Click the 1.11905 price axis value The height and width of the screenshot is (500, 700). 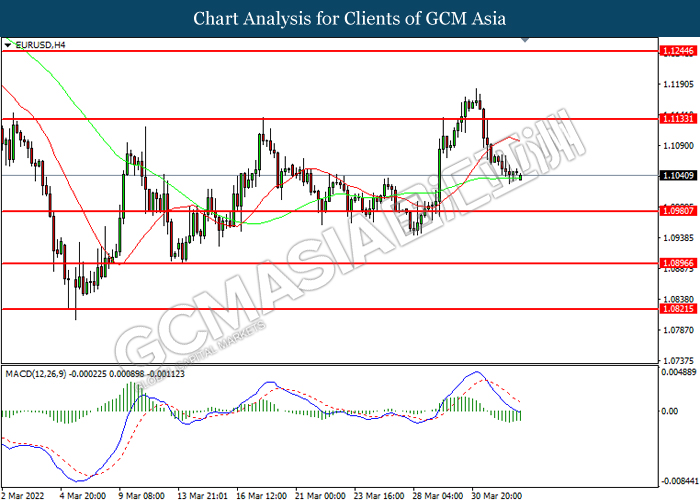679,84
